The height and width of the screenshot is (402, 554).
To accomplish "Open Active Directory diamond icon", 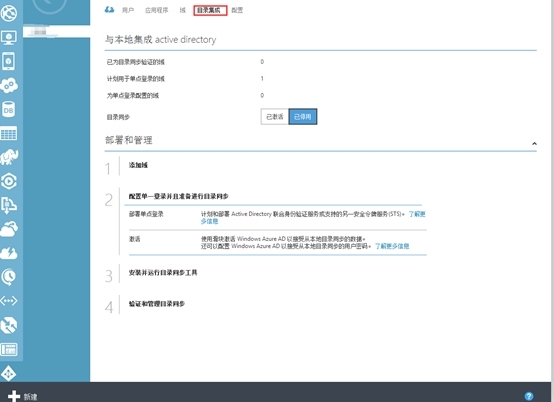I will pos(8,373).
